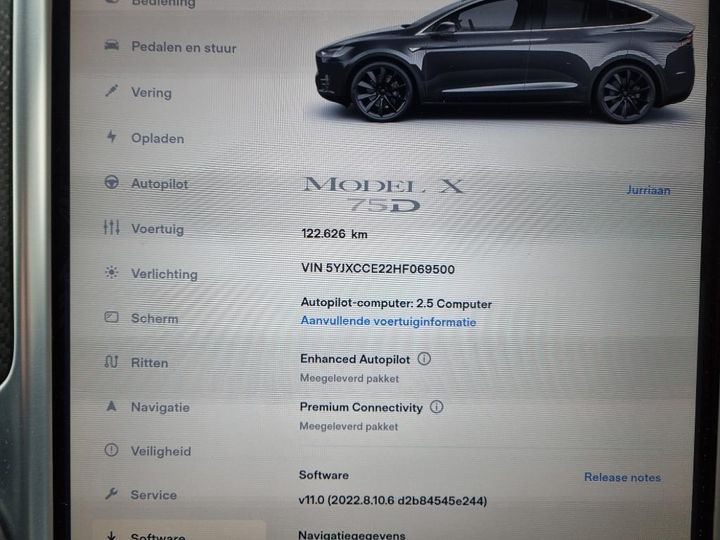Tap the Scherm display icon
The height and width of the screenshot is (540, 720).
(112, 317)
